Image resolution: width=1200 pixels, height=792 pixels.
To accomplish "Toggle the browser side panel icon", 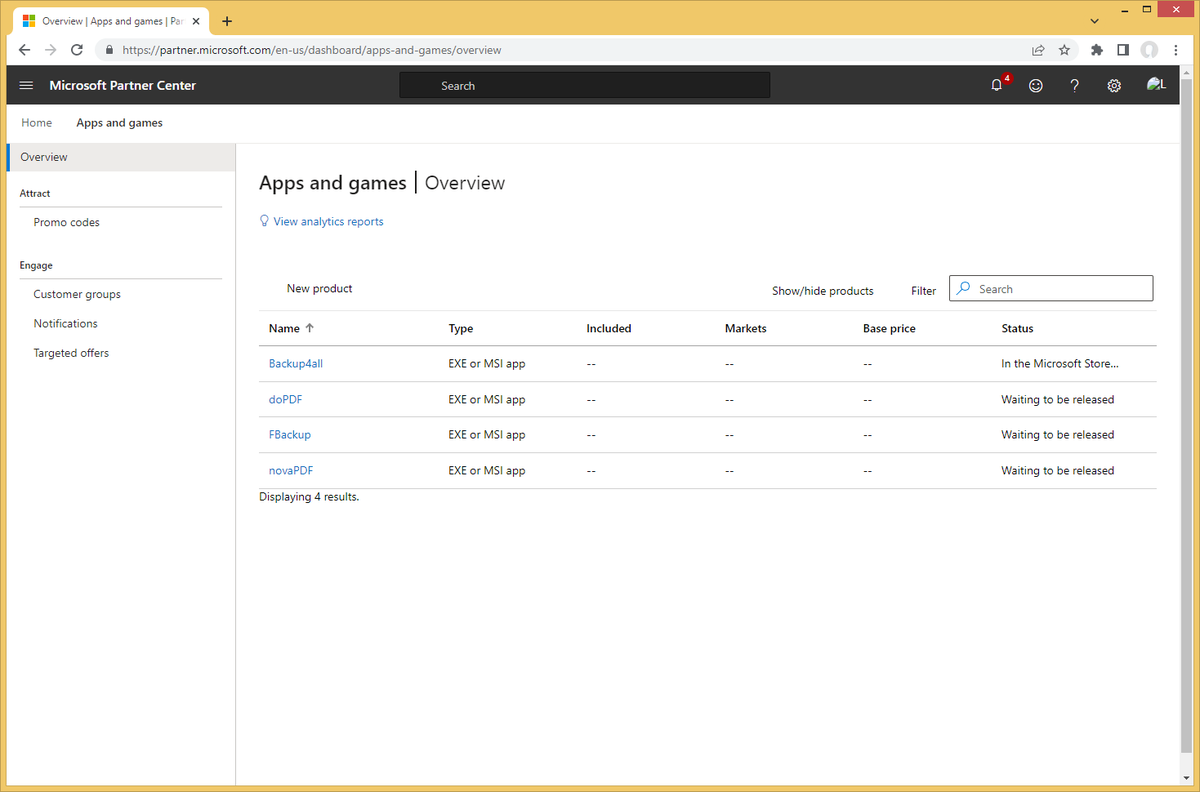I will [1123, 50].
